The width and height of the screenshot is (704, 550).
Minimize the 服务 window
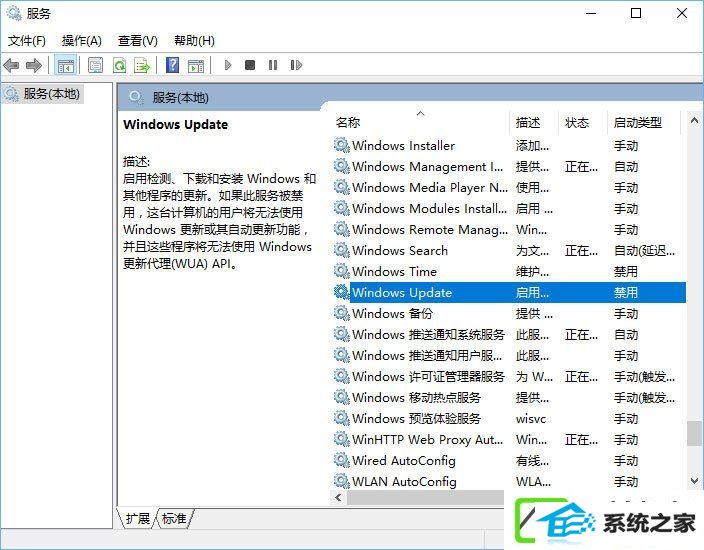[591, 13]
